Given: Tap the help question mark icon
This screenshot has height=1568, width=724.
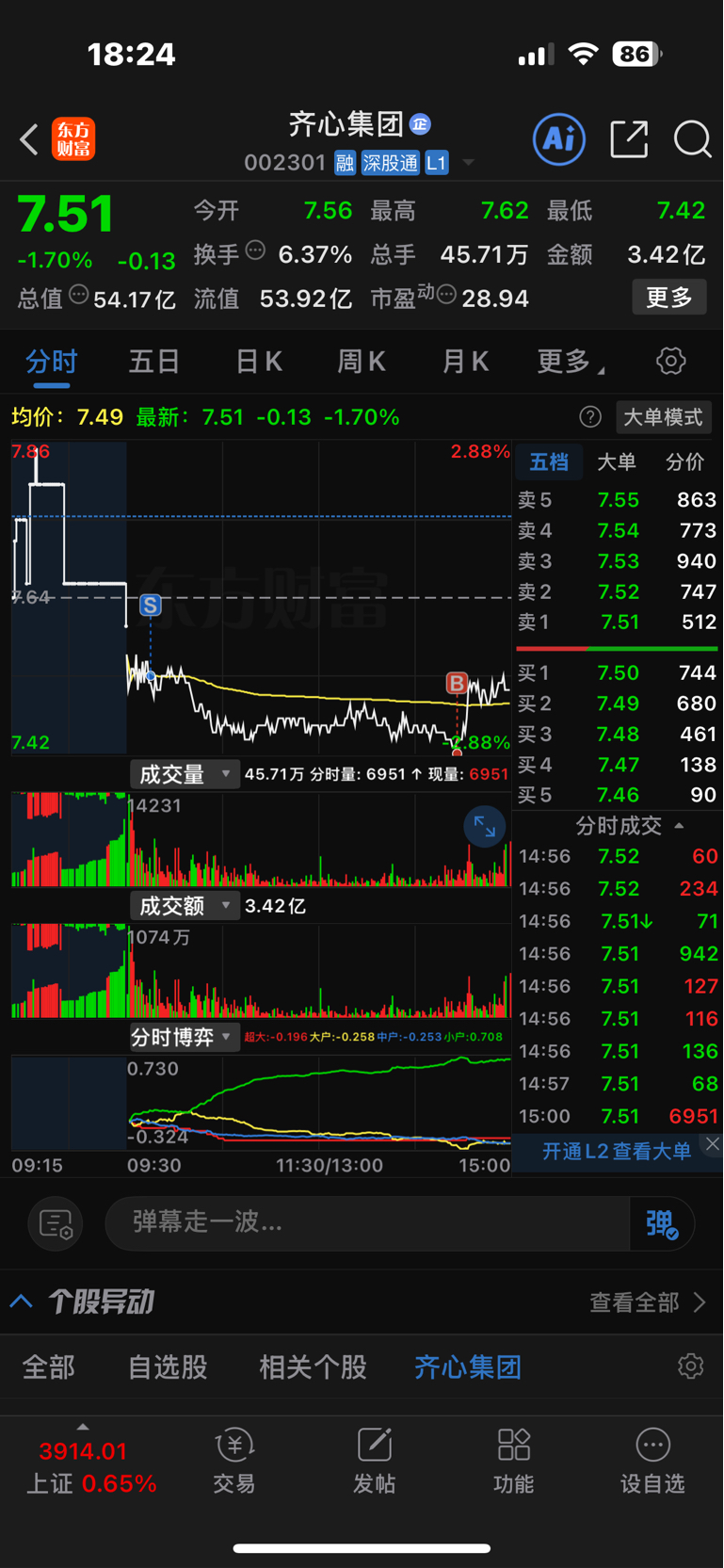Looking at the screenshot, I should click(590, 417).
